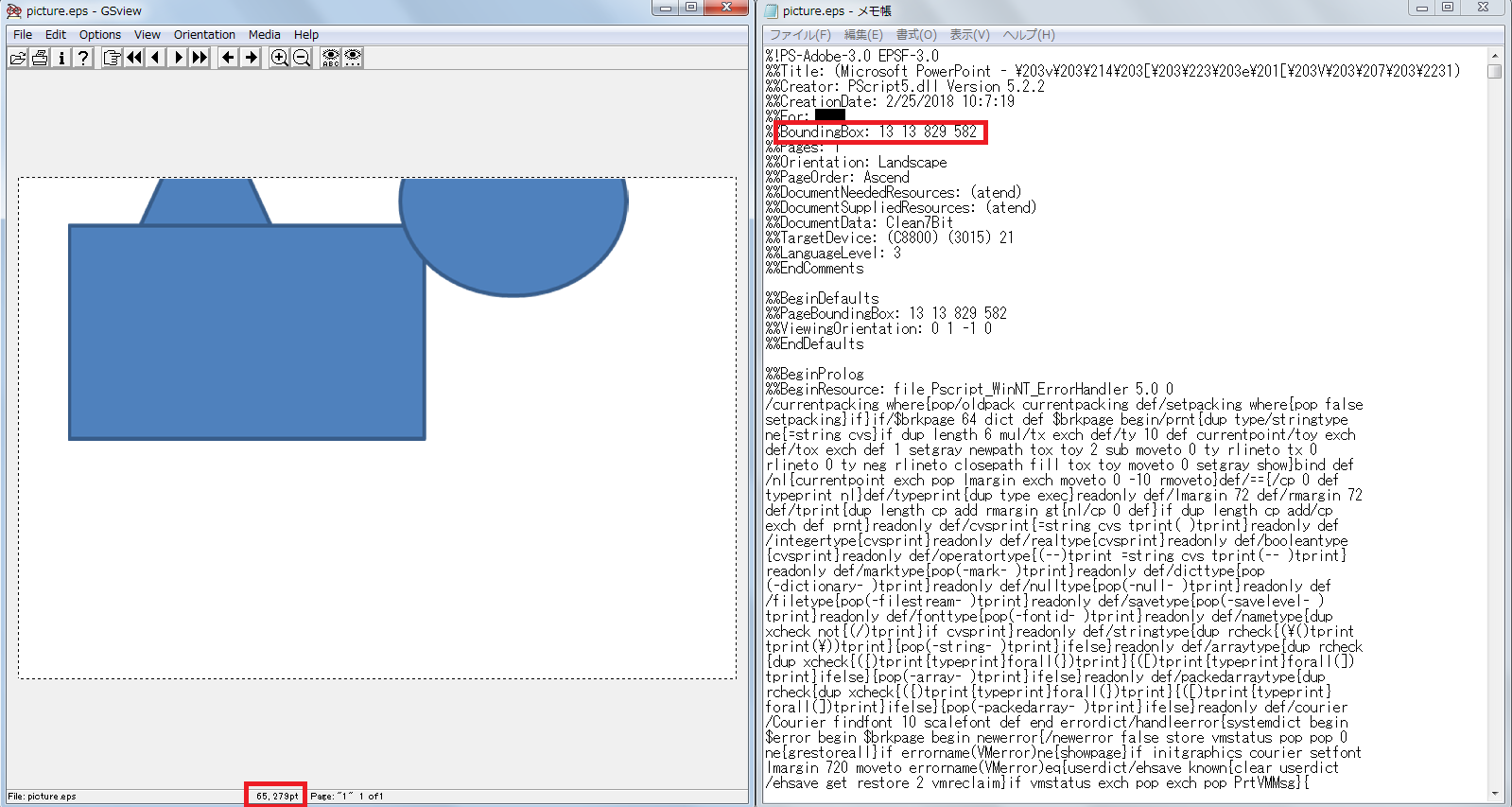Open the 書式(O) menu in Notepad
The width and height of the screenshot is (1512, 807).
pyautogui.click(x=916, y=34)
